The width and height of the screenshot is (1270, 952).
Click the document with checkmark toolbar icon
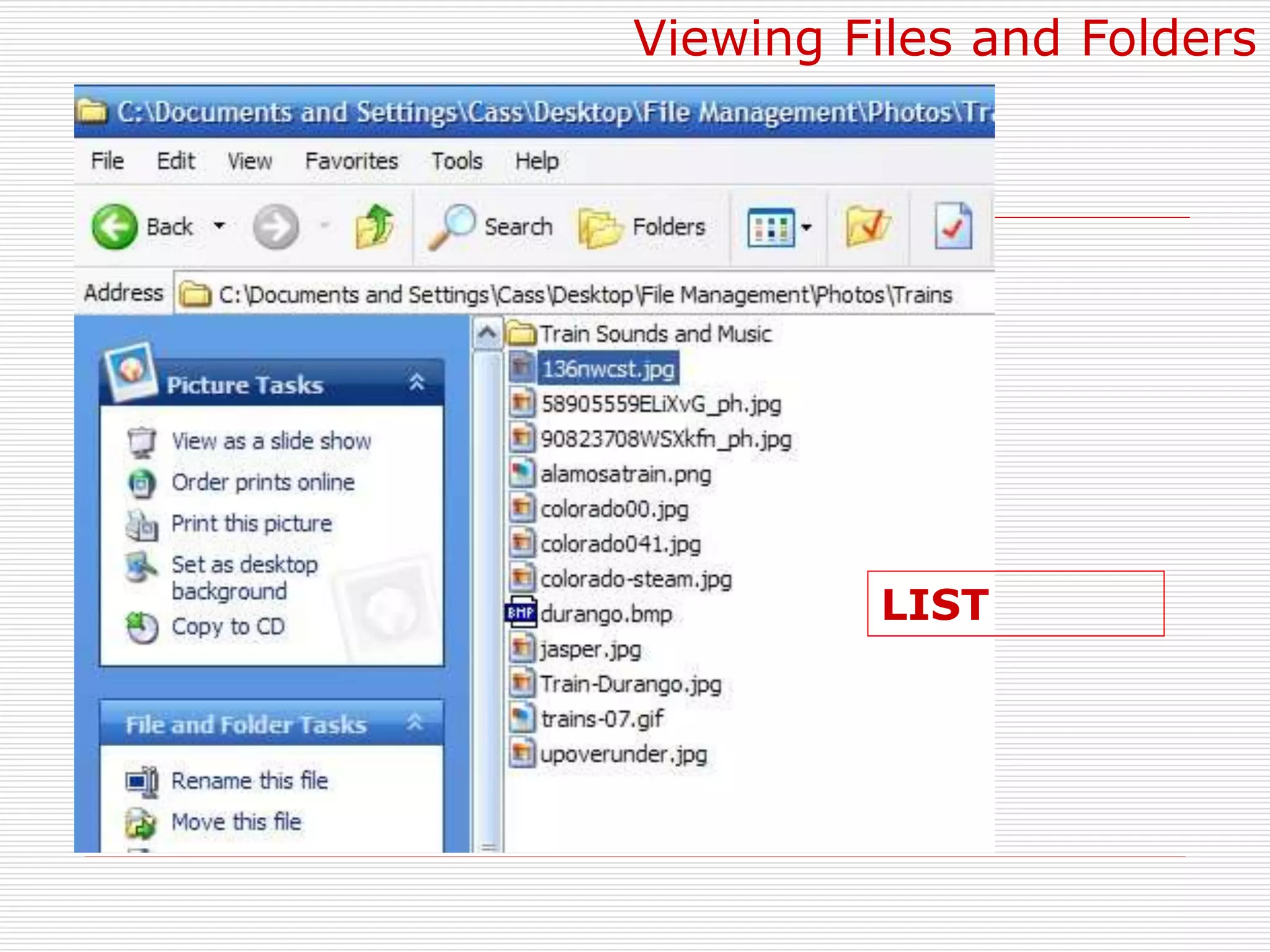(953, 226)
